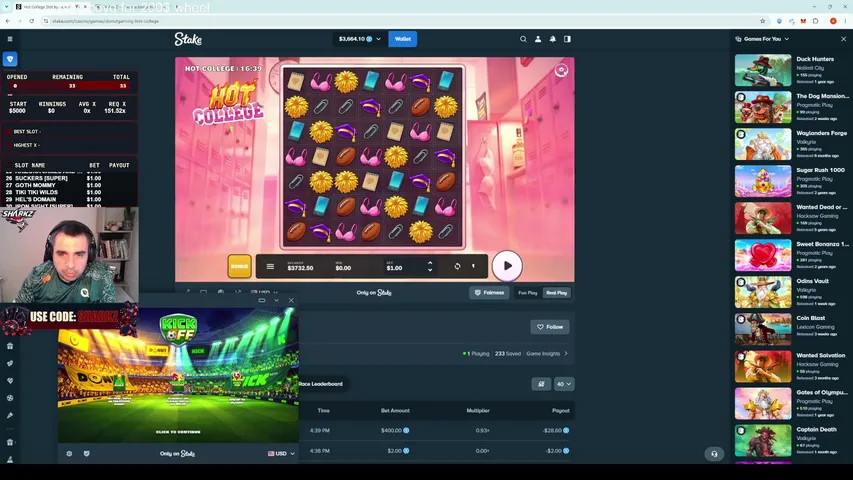Open the search magnifier icon
This screenshot has width=853, height=480.
[523, 39]
